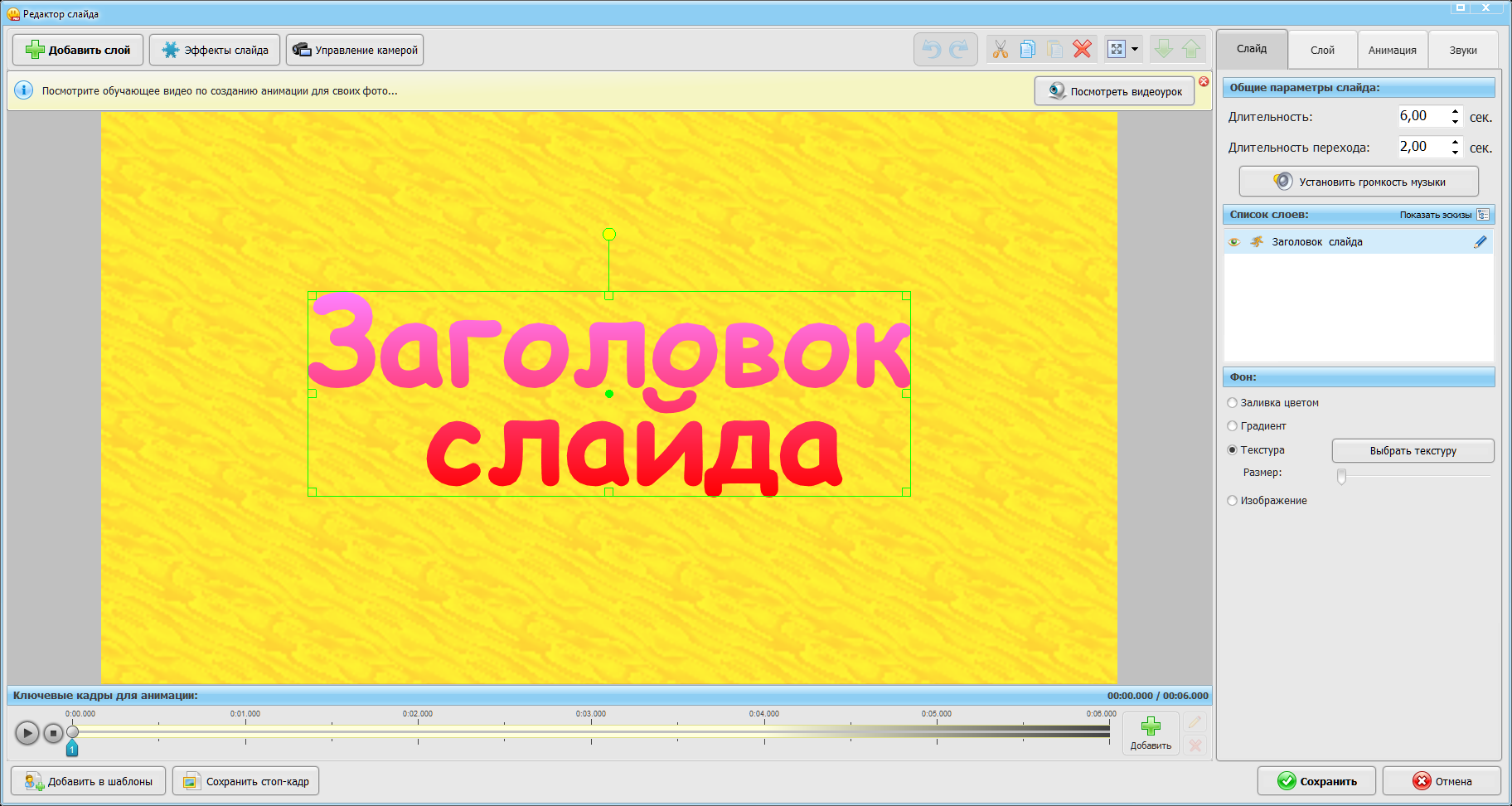Click the timeline playhead circle
The height and width of the screenshot is (806, 1512).
pyautogui.click(x=73, y=731)
